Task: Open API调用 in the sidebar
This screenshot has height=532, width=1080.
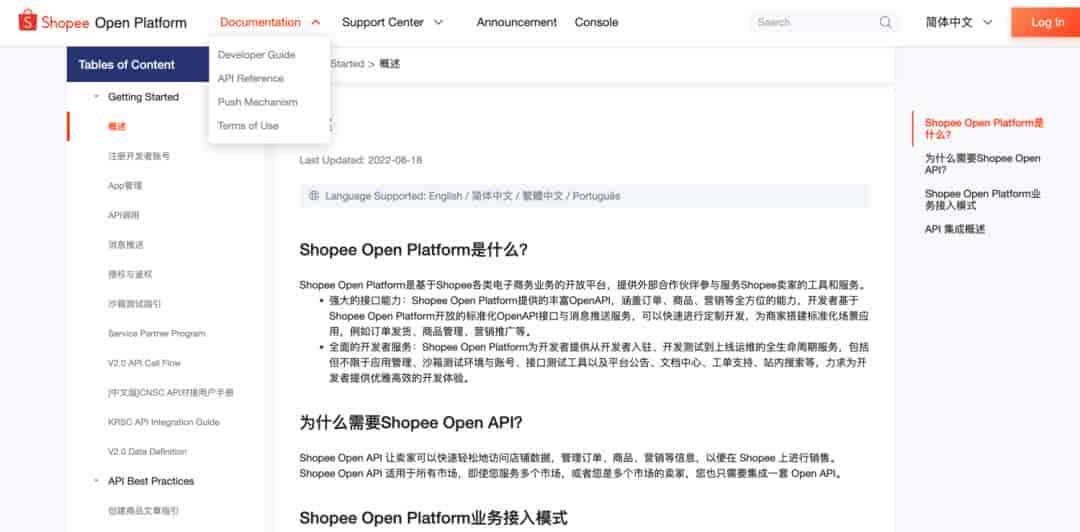Action: pyautogui.click(x=123, y=215)
